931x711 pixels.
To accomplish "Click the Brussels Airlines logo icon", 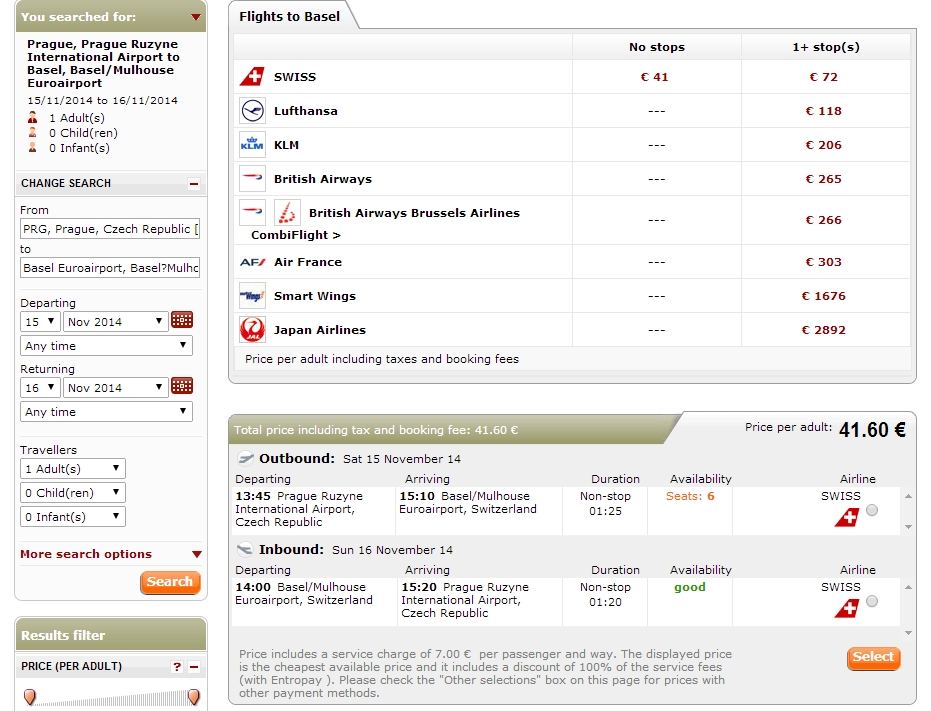I will click(x=287, y=212).
